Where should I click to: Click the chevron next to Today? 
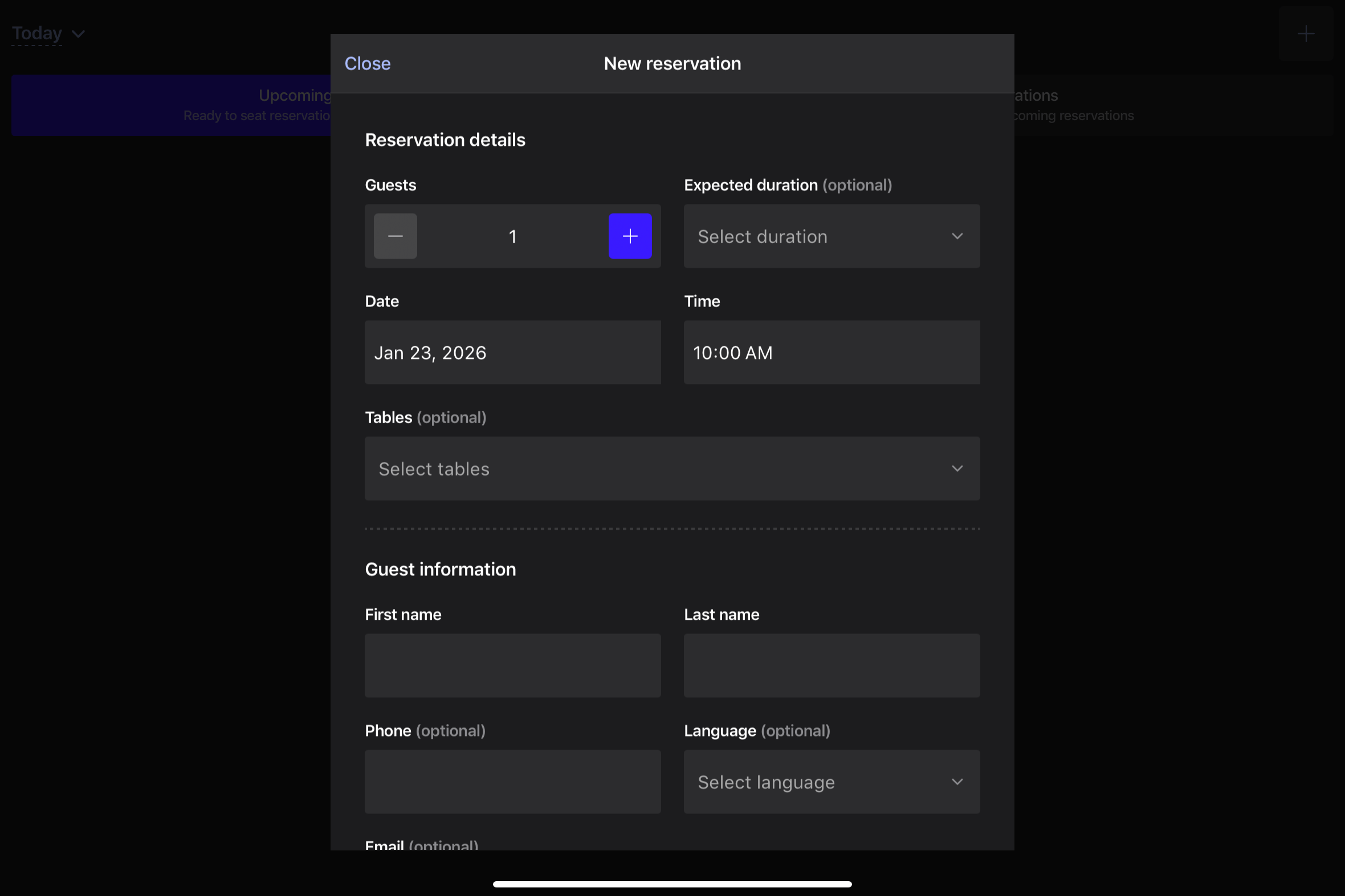pyautogui.click(x=78, y=34)
